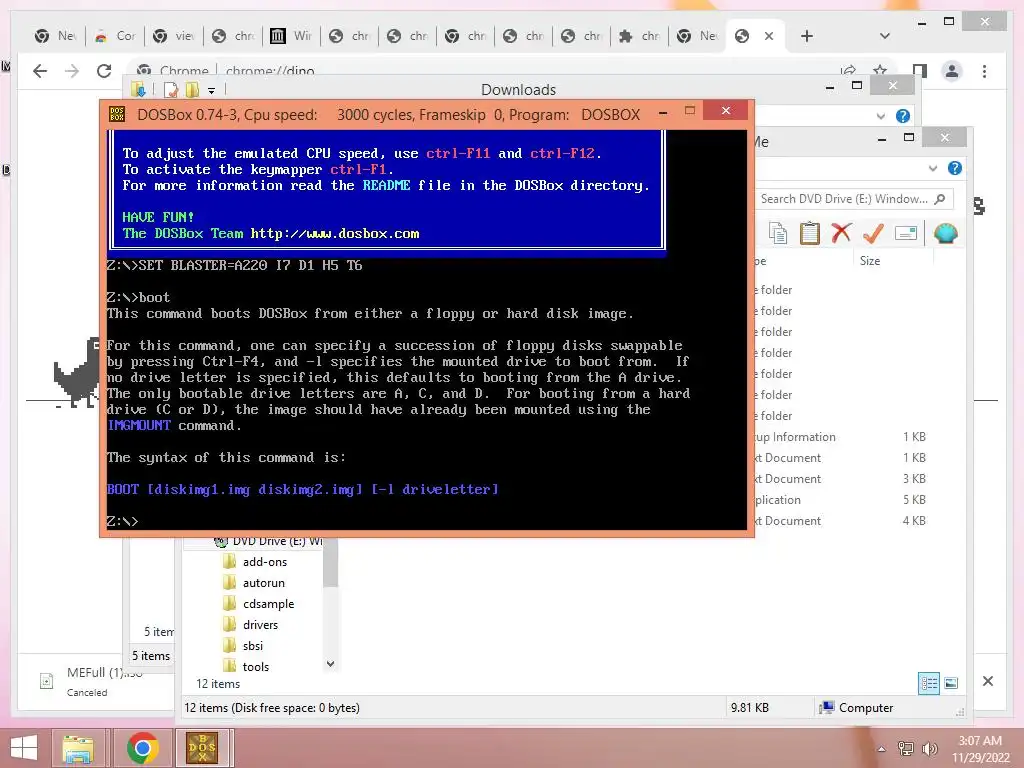Open Chrome side panel
This screenshot has width=1024, height=768.
(x=920, y=71)
